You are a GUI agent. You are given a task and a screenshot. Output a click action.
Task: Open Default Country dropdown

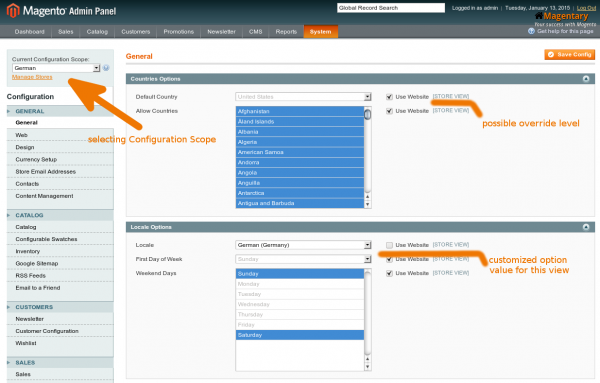pos(303,97)
